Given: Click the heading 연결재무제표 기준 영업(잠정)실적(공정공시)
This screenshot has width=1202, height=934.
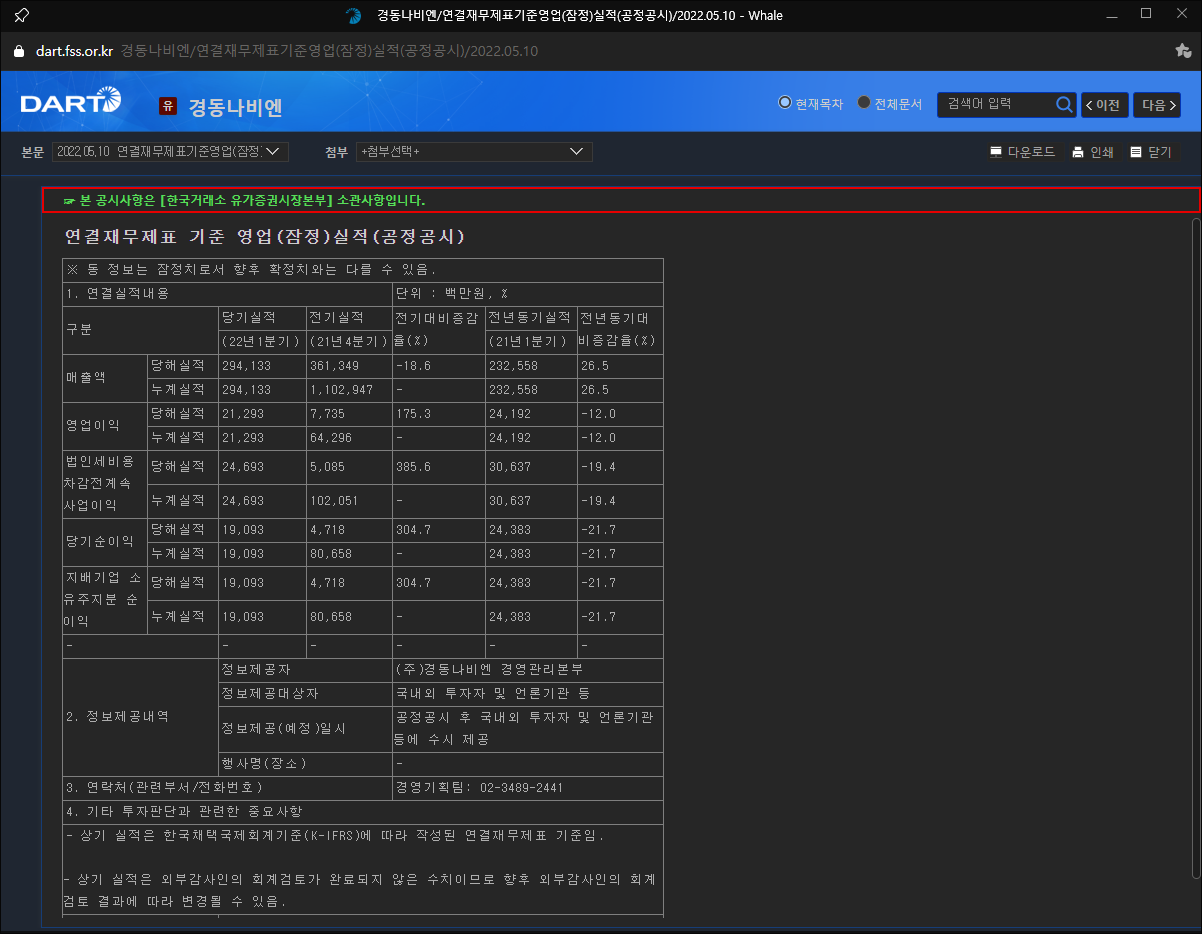Looking at the screenshot, I should [x=264, y=237].
